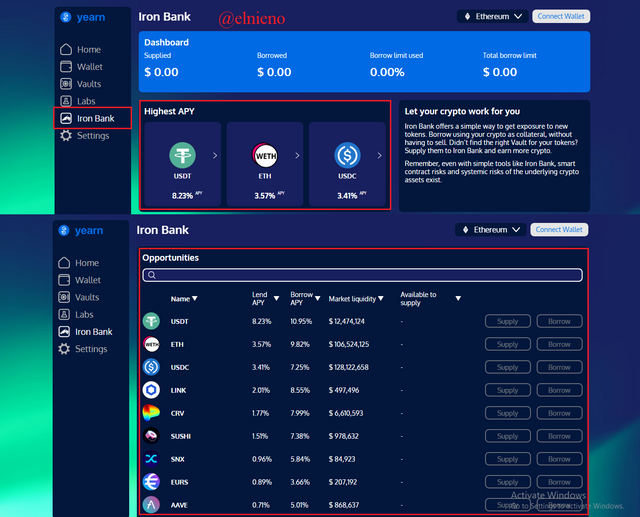Click the Wallet icon in lower sidebar
Viewport: 640px width, 517px height.
pos(64,280)
